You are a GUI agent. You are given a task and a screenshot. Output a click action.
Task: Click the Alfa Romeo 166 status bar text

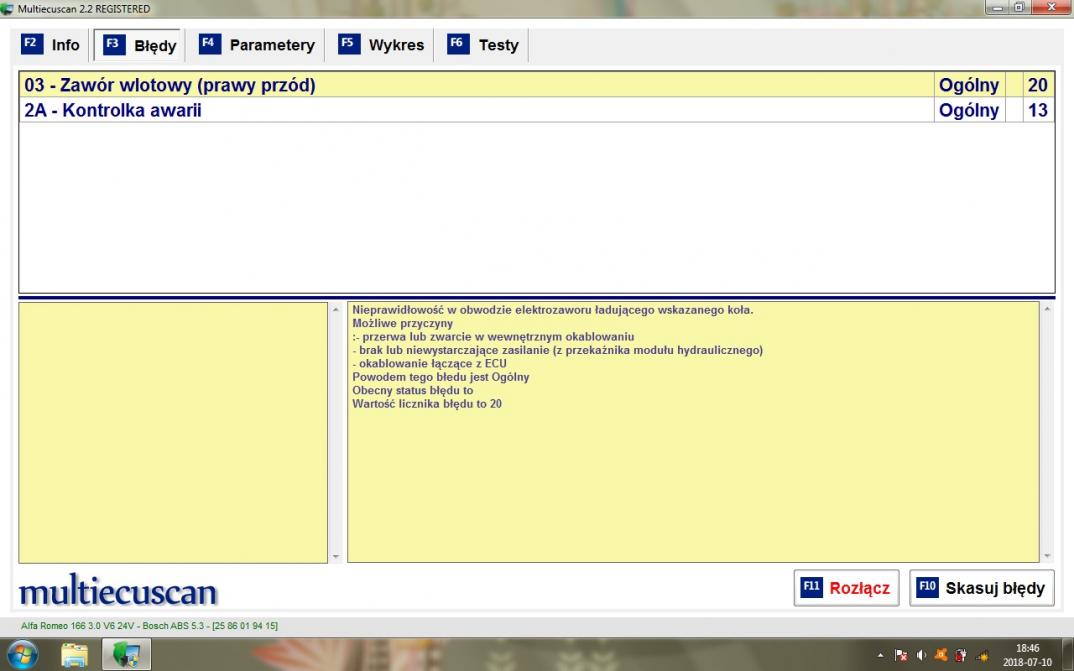149,626
